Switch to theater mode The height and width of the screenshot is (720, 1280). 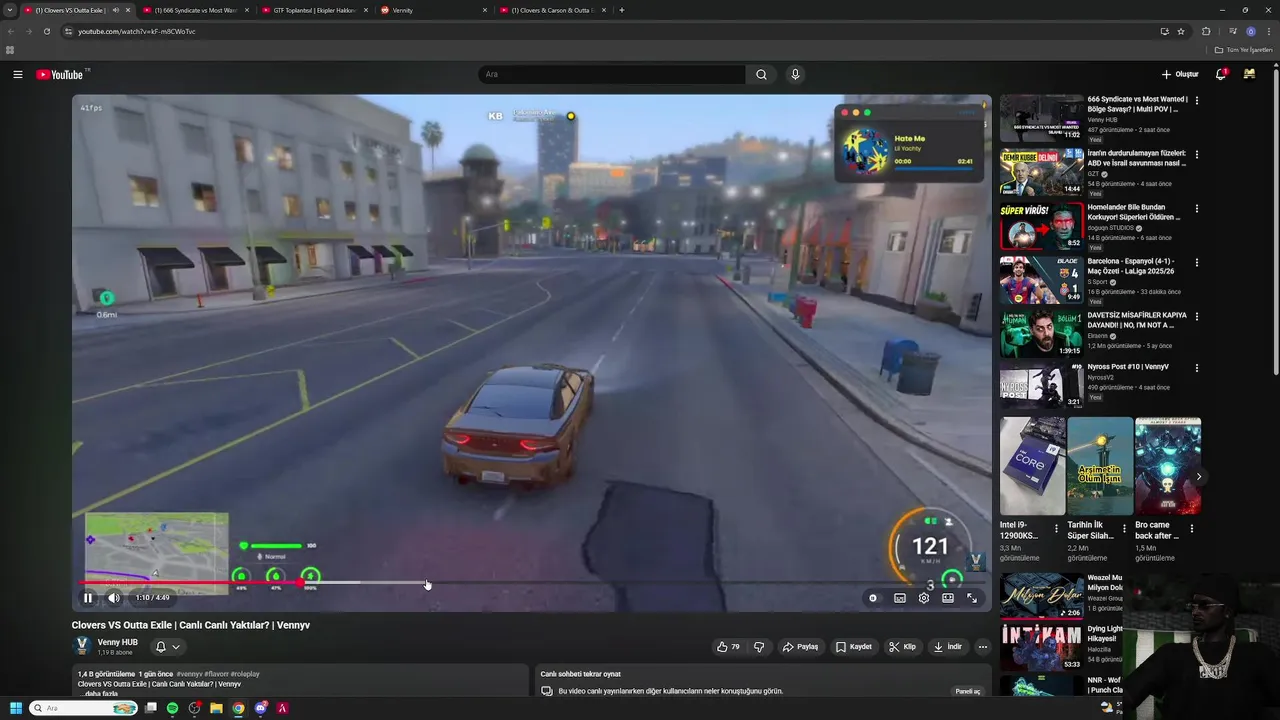[948, 598]
